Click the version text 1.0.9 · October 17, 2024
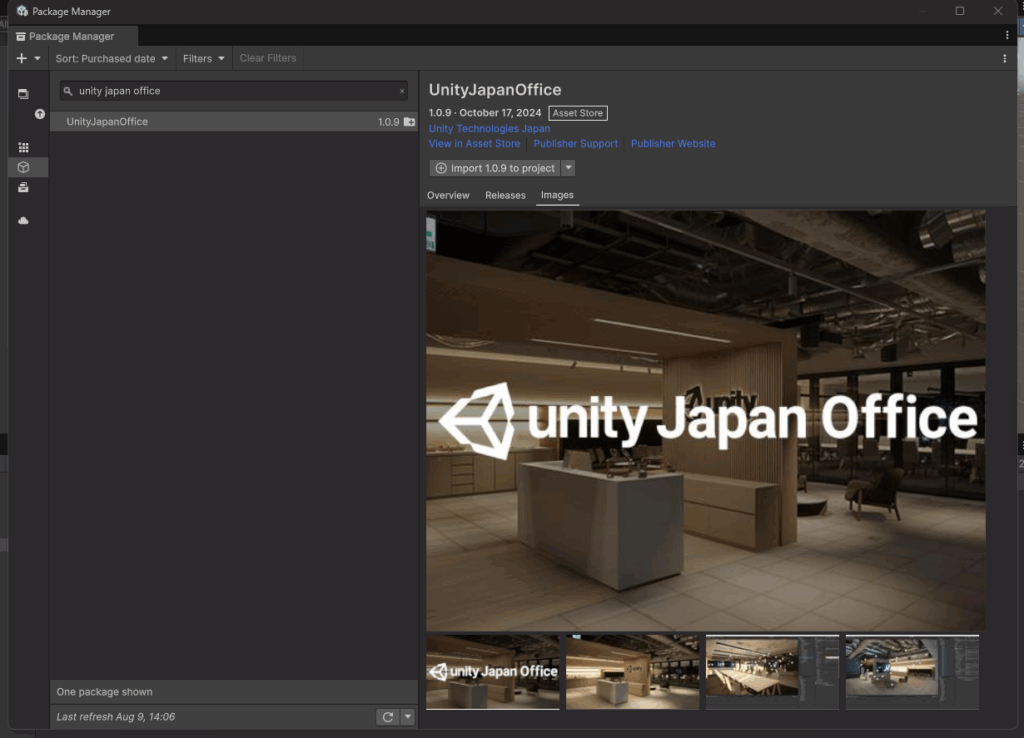This screenshot has height=738, width=1024. (485, 113)
